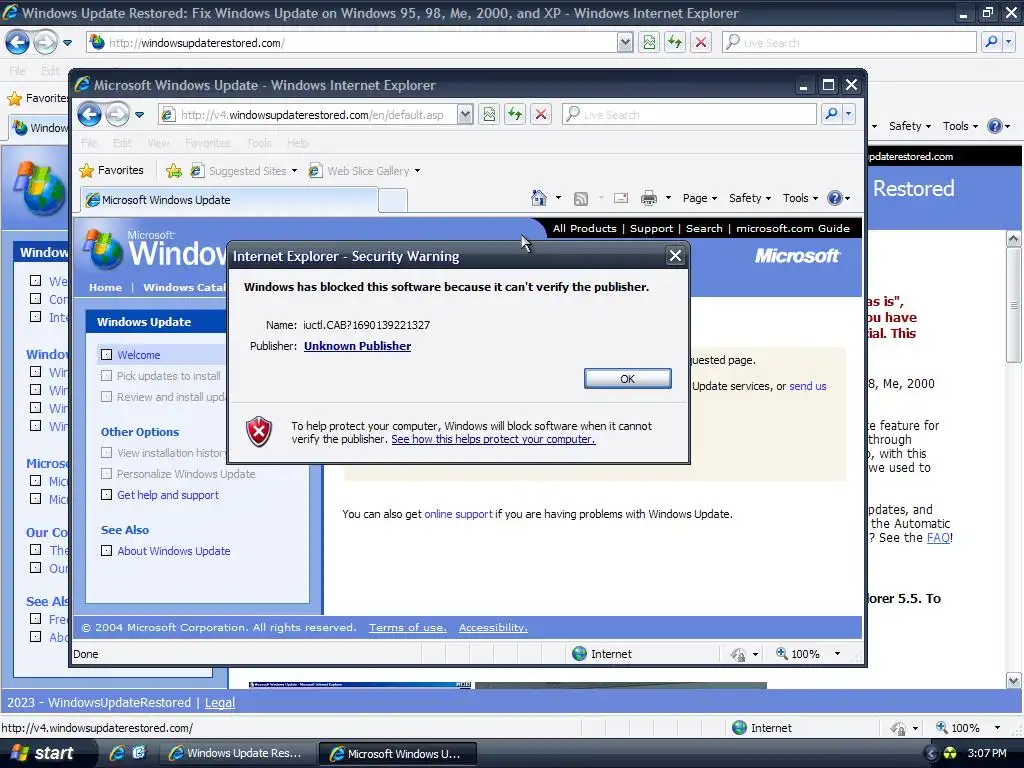Click Live Search box in front window

point(689,115)
